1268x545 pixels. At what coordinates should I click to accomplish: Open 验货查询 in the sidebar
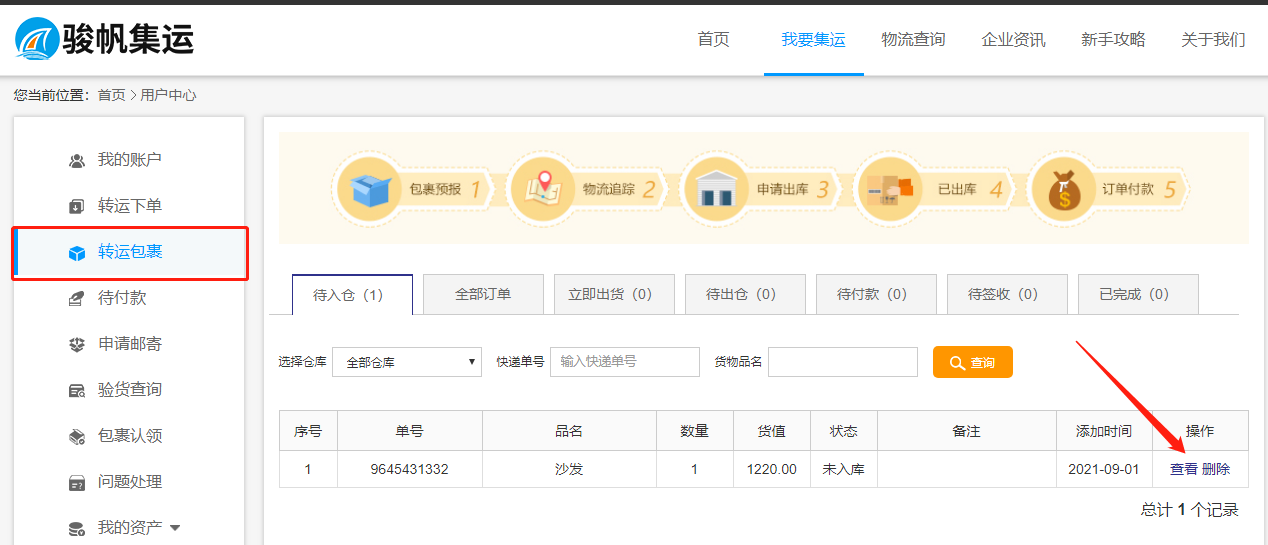tap(129, 390)
